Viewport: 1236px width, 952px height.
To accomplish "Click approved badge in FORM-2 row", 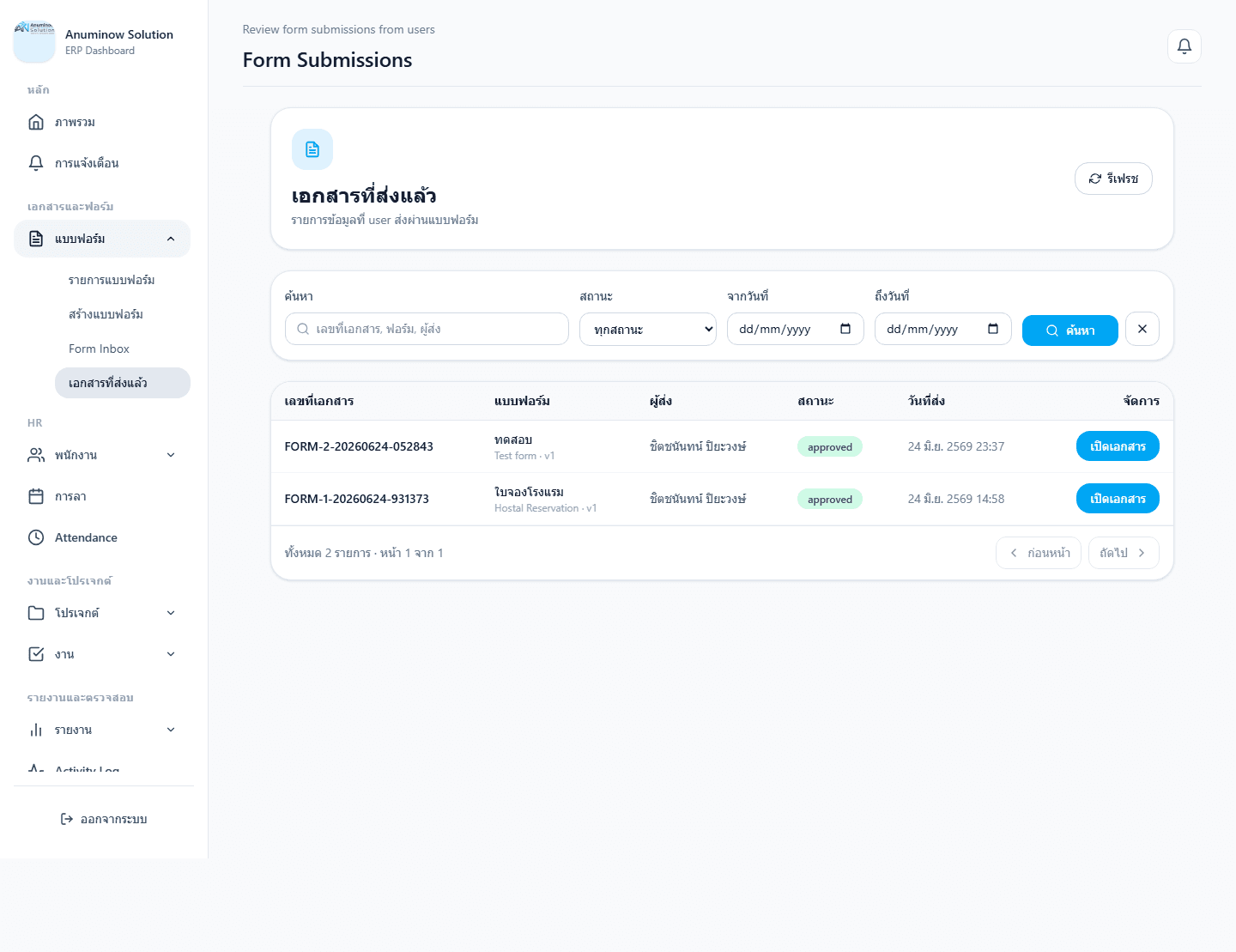I will click(x=830, y=446).
